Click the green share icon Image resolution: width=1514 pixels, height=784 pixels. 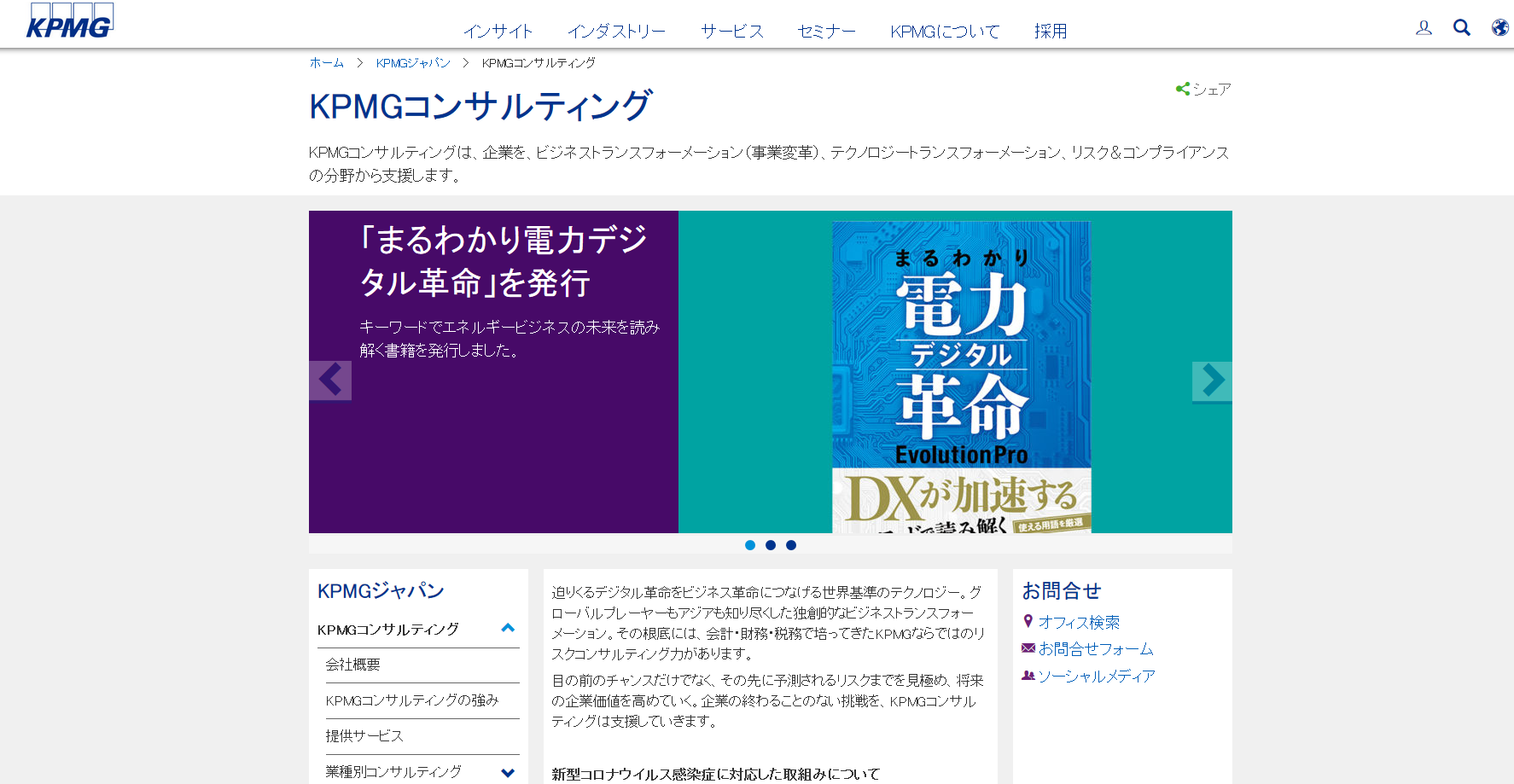pos(1182,89)
